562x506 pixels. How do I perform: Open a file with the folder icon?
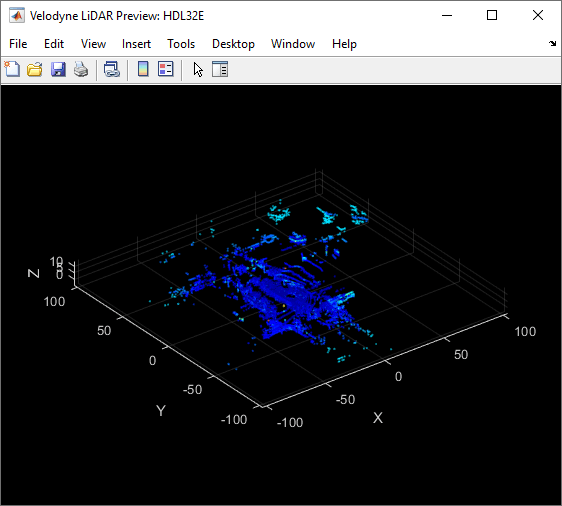tap(35, 69)
